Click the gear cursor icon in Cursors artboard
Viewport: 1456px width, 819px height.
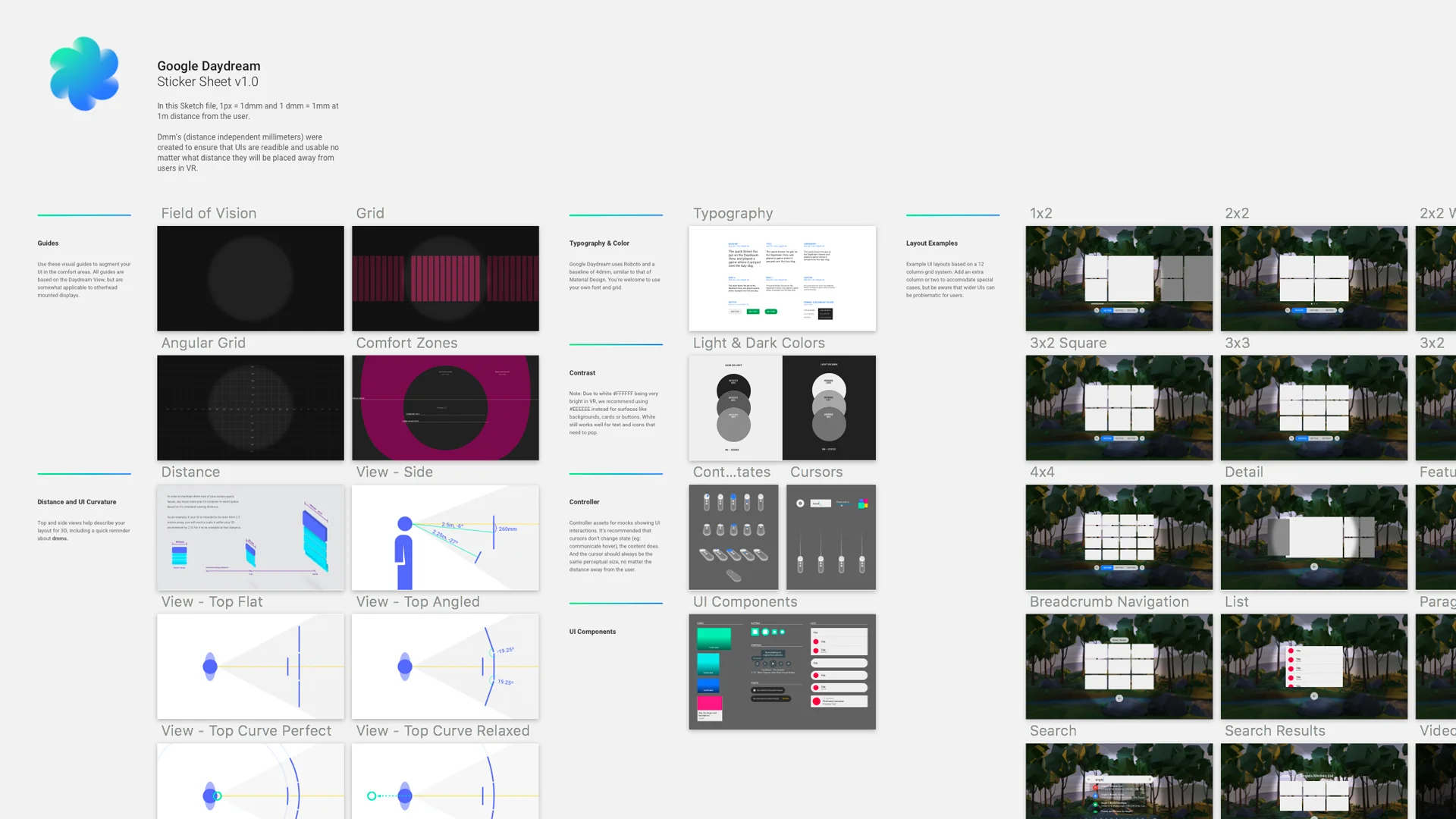tap(800, 503)
